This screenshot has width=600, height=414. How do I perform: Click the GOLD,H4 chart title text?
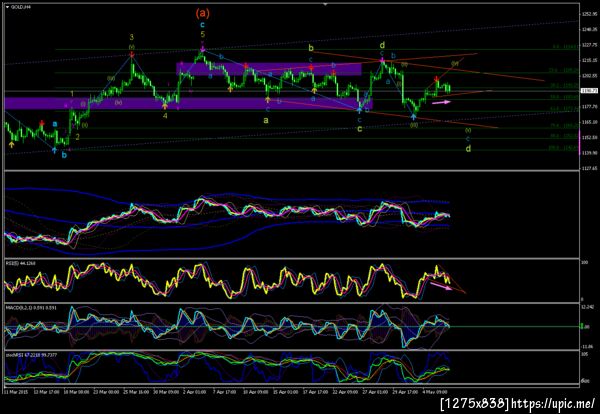(21, 7)
